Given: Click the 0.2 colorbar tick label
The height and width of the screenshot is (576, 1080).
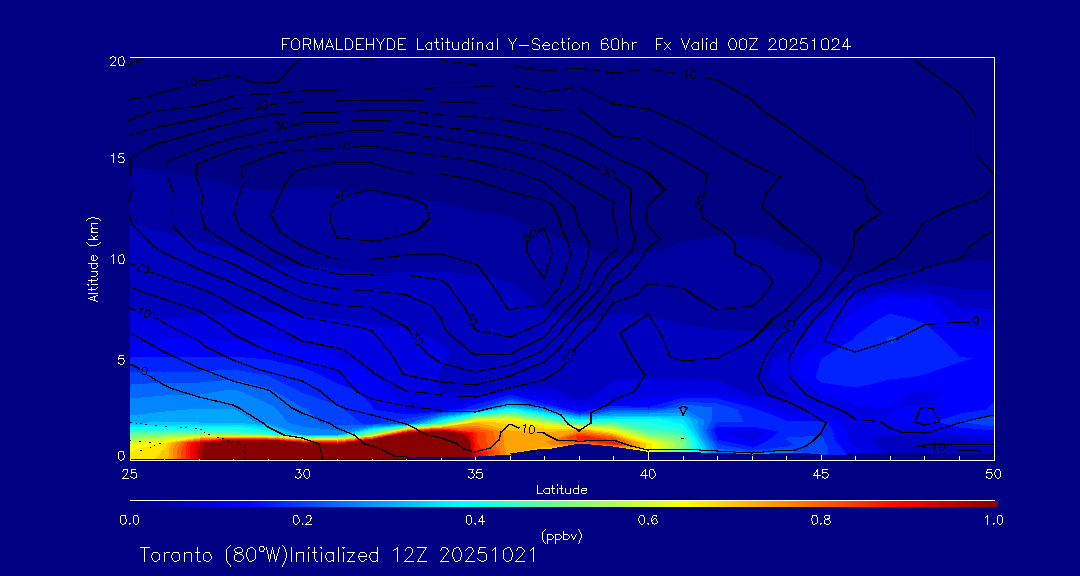Looking at the screenshot, I should (x=302, y=520).
